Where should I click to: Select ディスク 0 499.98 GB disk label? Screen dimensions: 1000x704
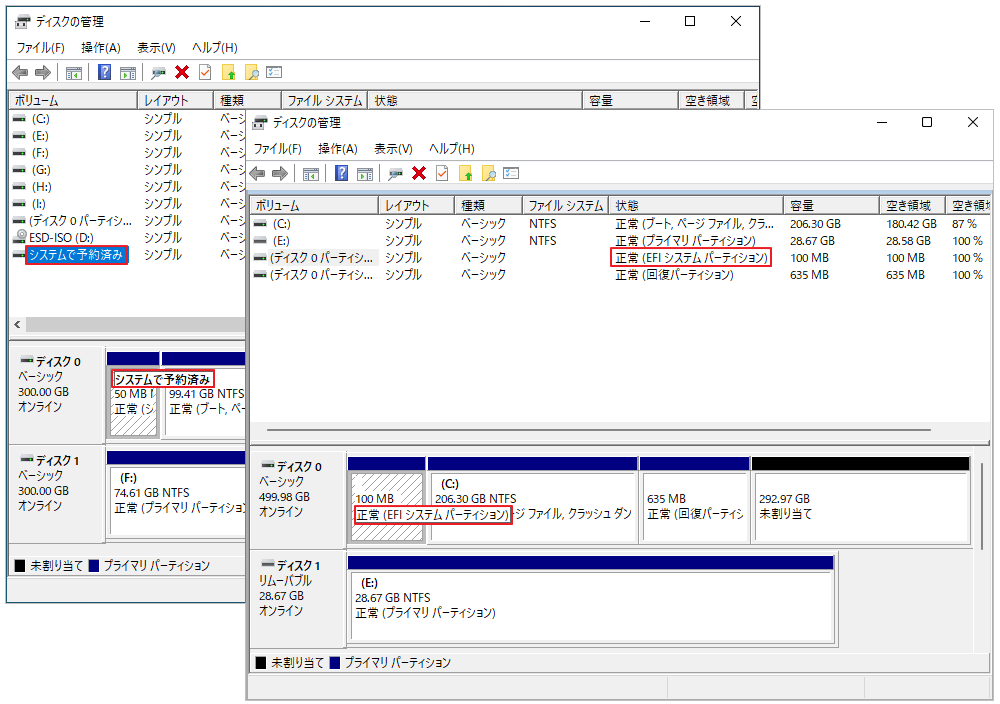[x=298, y=501]
